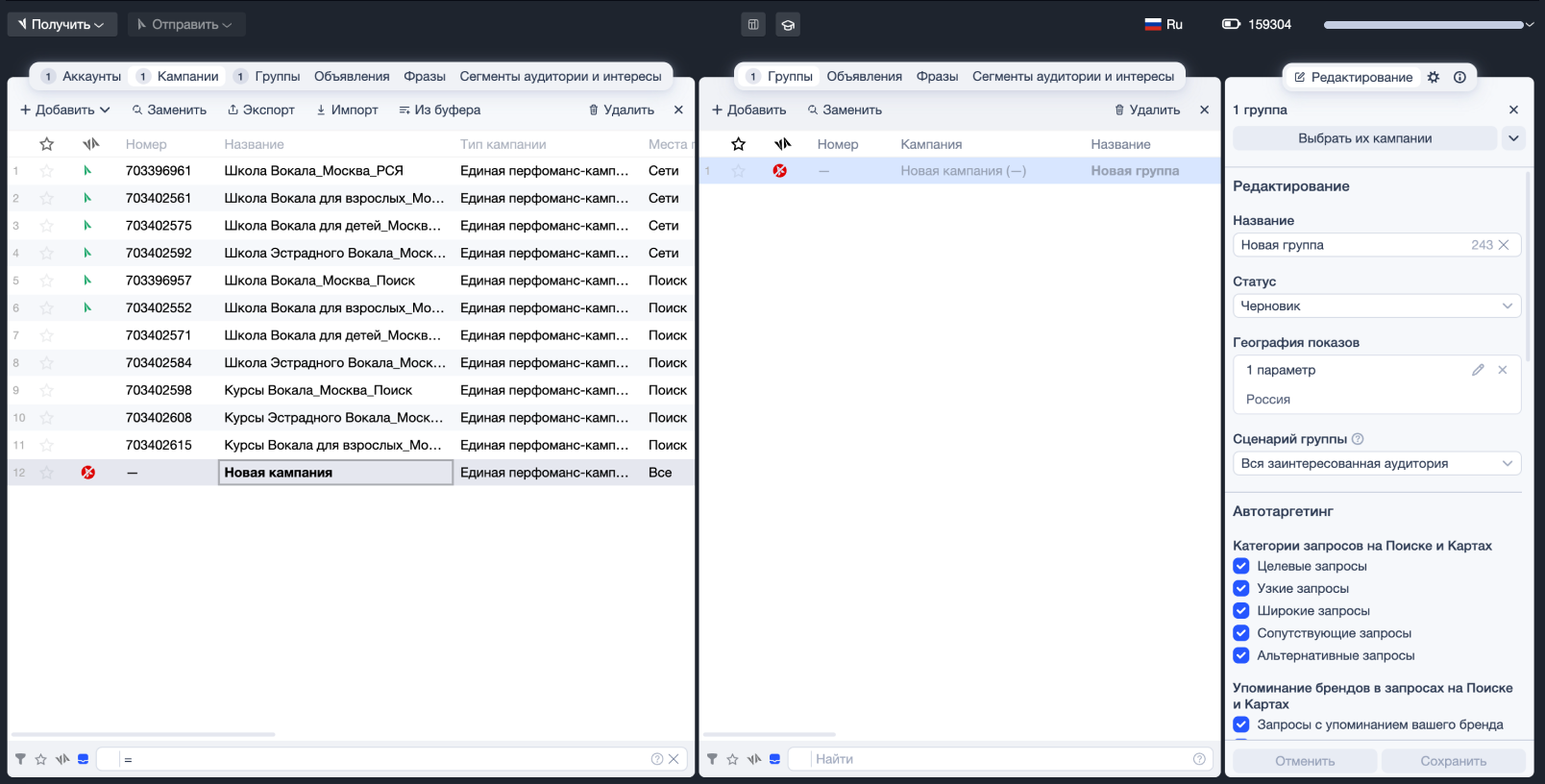Click red error status icon on Новая группа row
The image size is (1545, 784).
click(780, 171)
